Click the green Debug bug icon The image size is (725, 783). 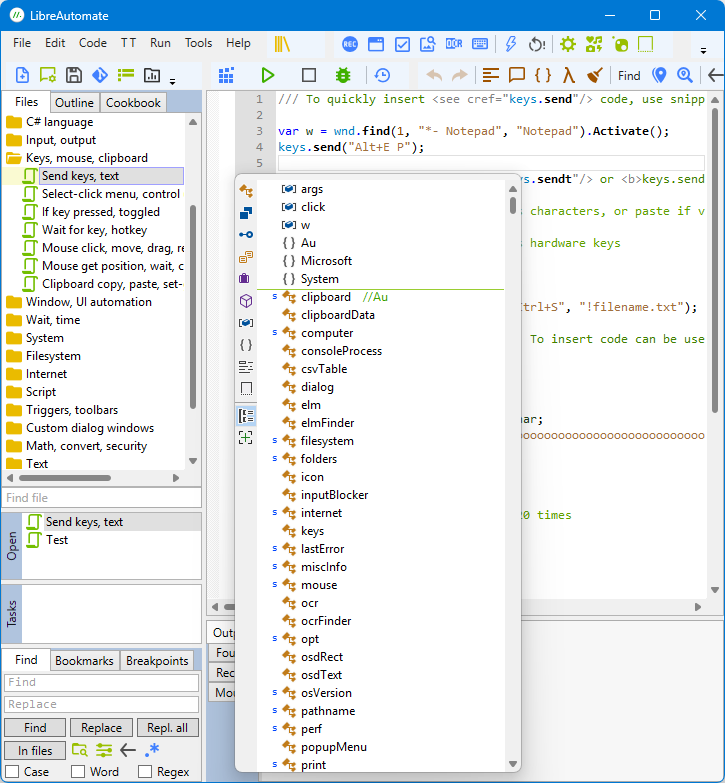[x=343, y=75]
